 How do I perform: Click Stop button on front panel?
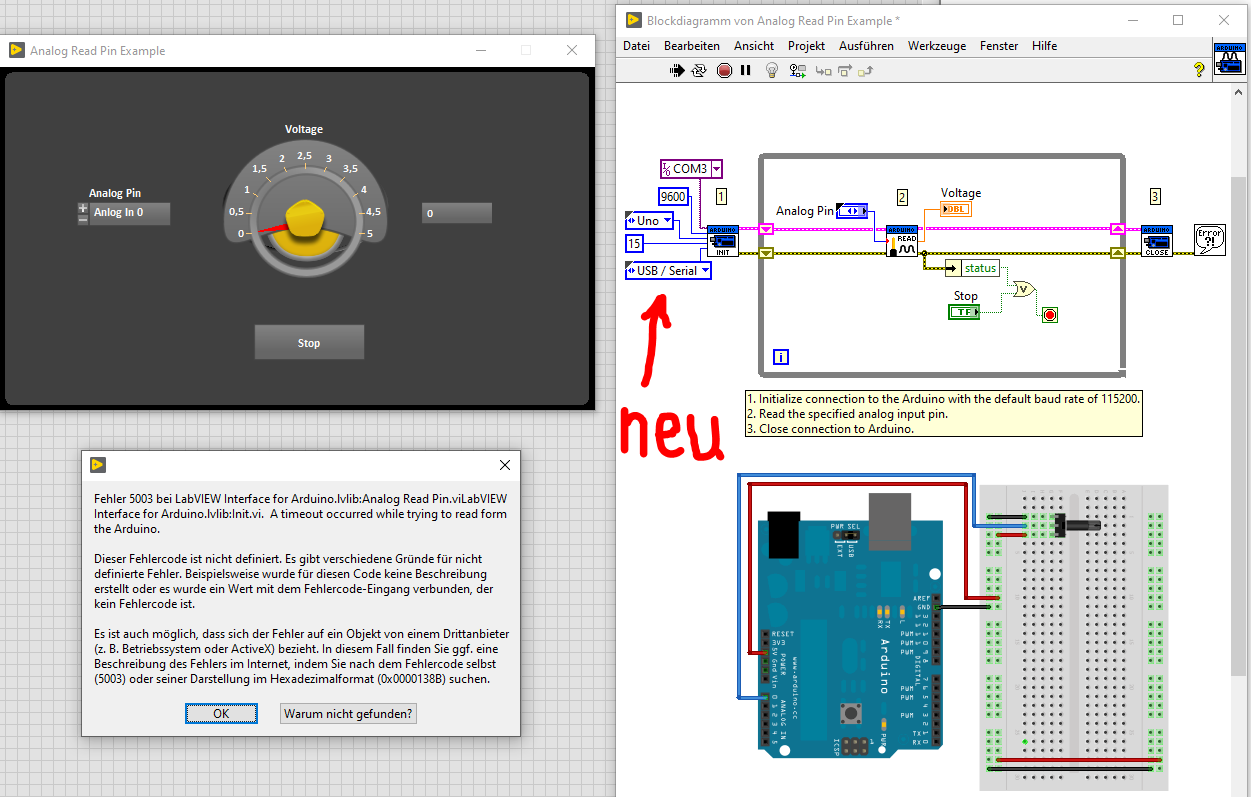pos(309,343)
